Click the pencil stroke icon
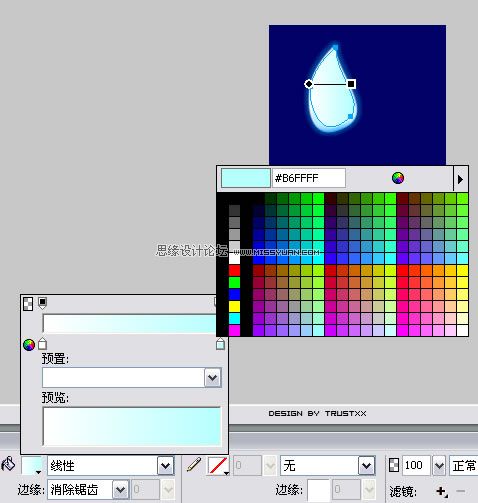478x503 pixels. pos(194,464)
